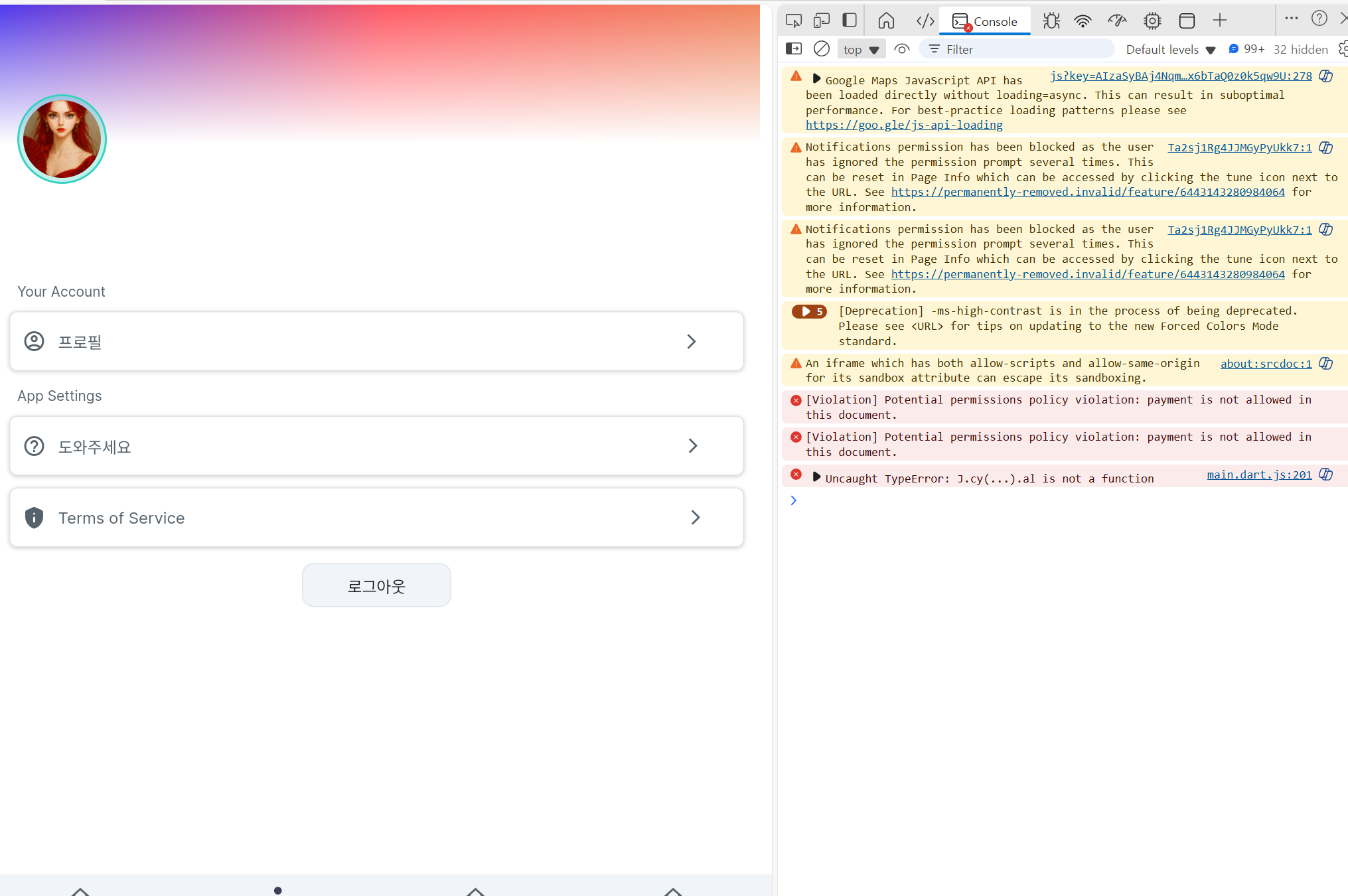Viewport: 1348px width, 896px height.
Task: Click the chevron on Terms of Service row
Action: 695,518
